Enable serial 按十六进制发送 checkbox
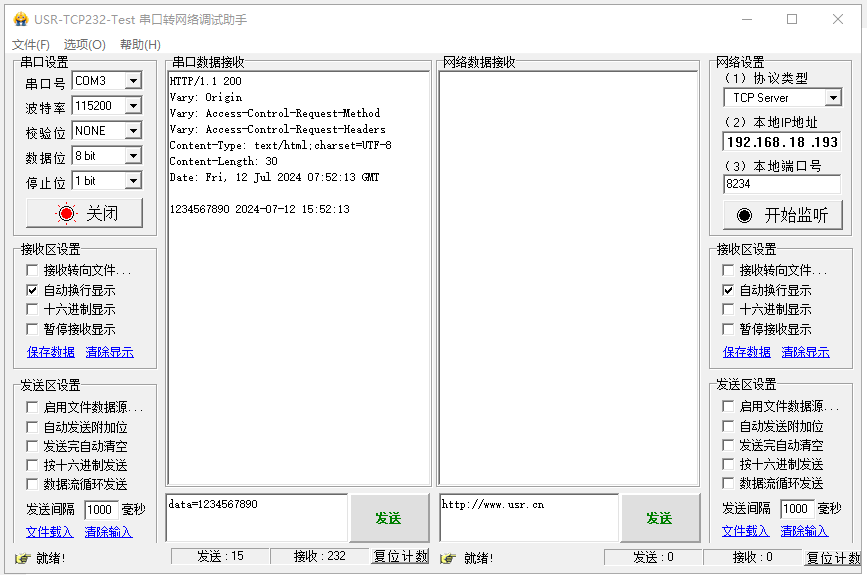The width and height of the screenshot is (867, 575). 32,465
